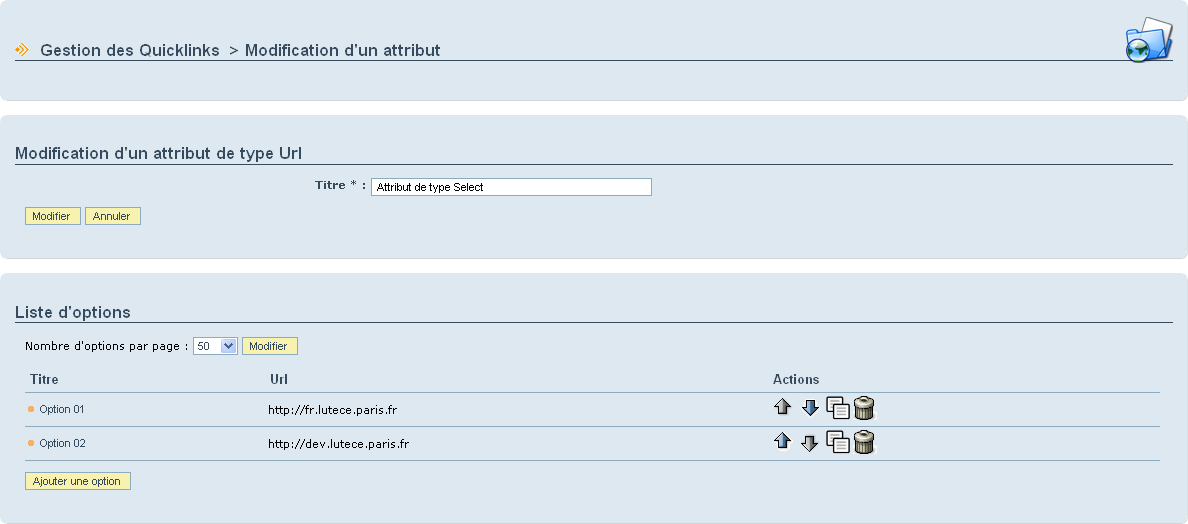Image resolution: width=1188 pixels, height=524 pixels.
Task: Apply options per page with Modifier
Action: coord(270,346)
